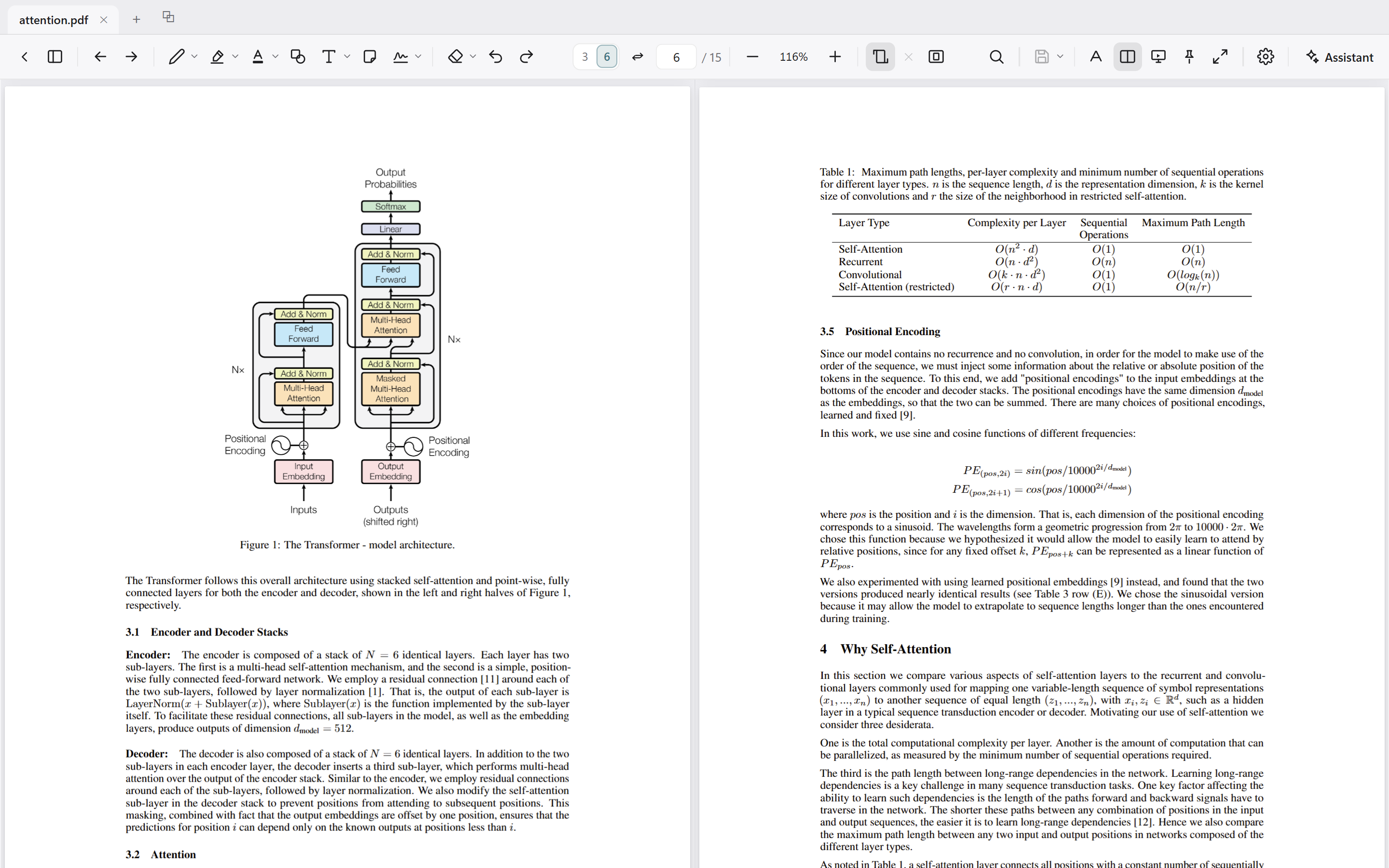Select the pen drawing tool
This screenshot has width=1389, height=868.
pos(176,57)
